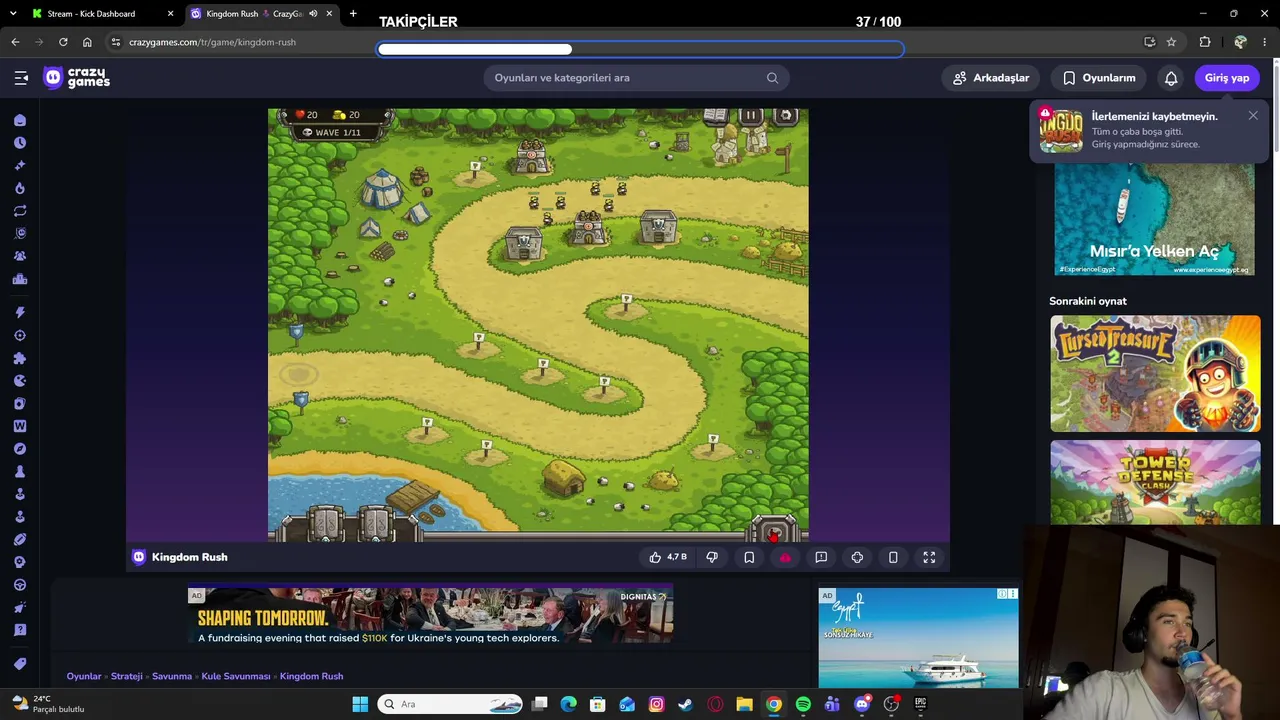Open Spotify from the taskbar
The image size is (1280, 720).
tap(803, 704)
